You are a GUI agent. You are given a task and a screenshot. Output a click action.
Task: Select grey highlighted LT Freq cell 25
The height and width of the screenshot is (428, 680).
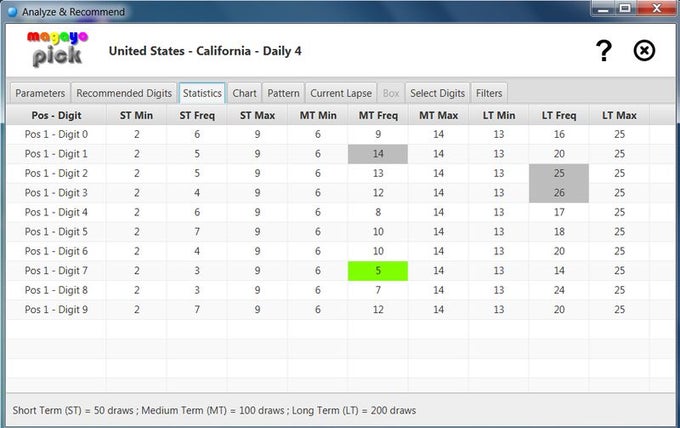coord(559,173)
